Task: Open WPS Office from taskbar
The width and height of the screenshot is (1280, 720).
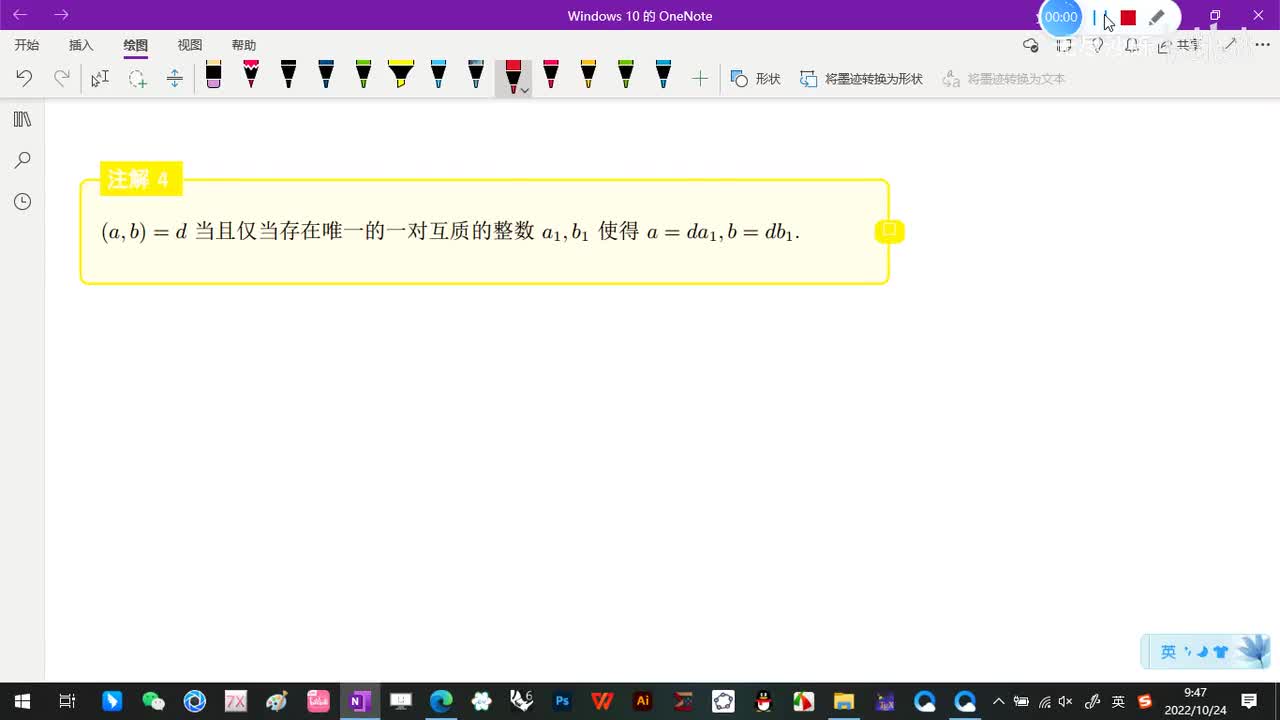Action: pyautogui.click(x=602, y=701)
